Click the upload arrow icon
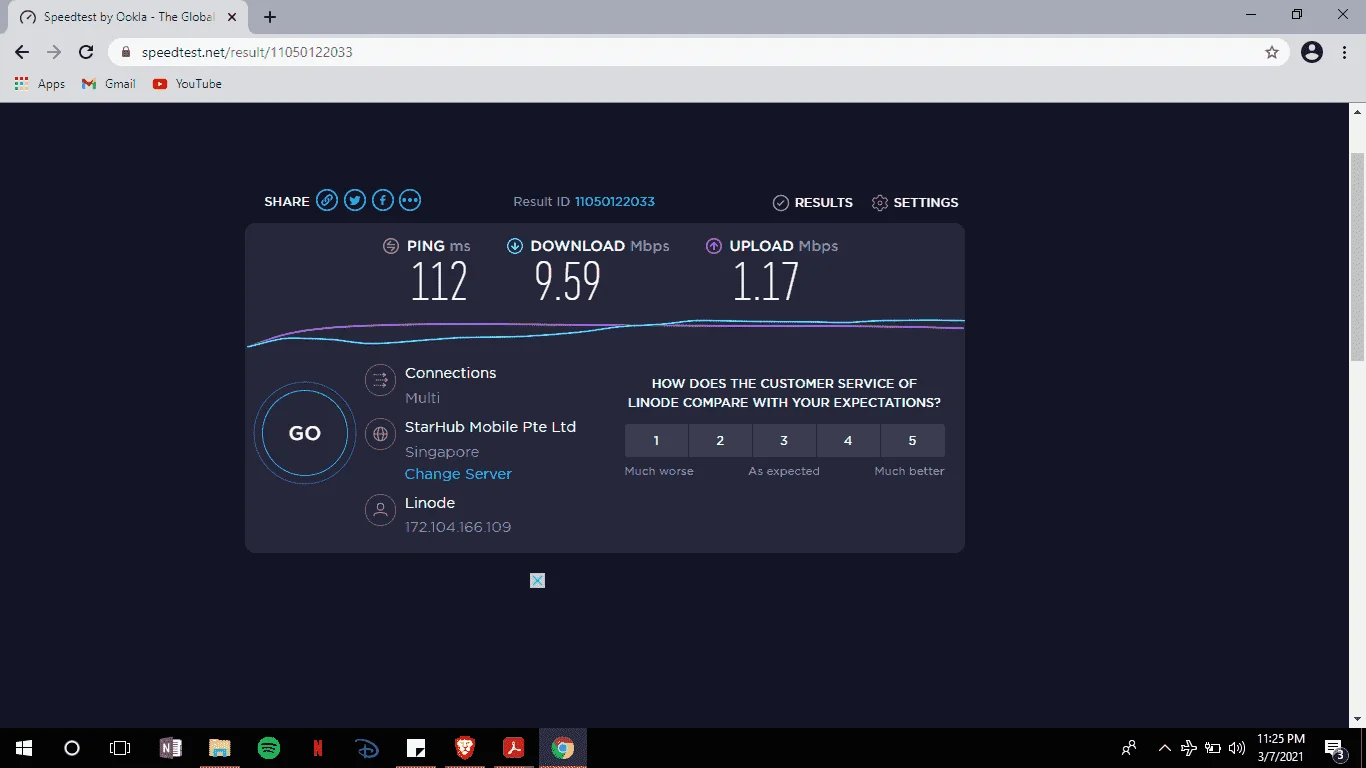 (714, 246)
